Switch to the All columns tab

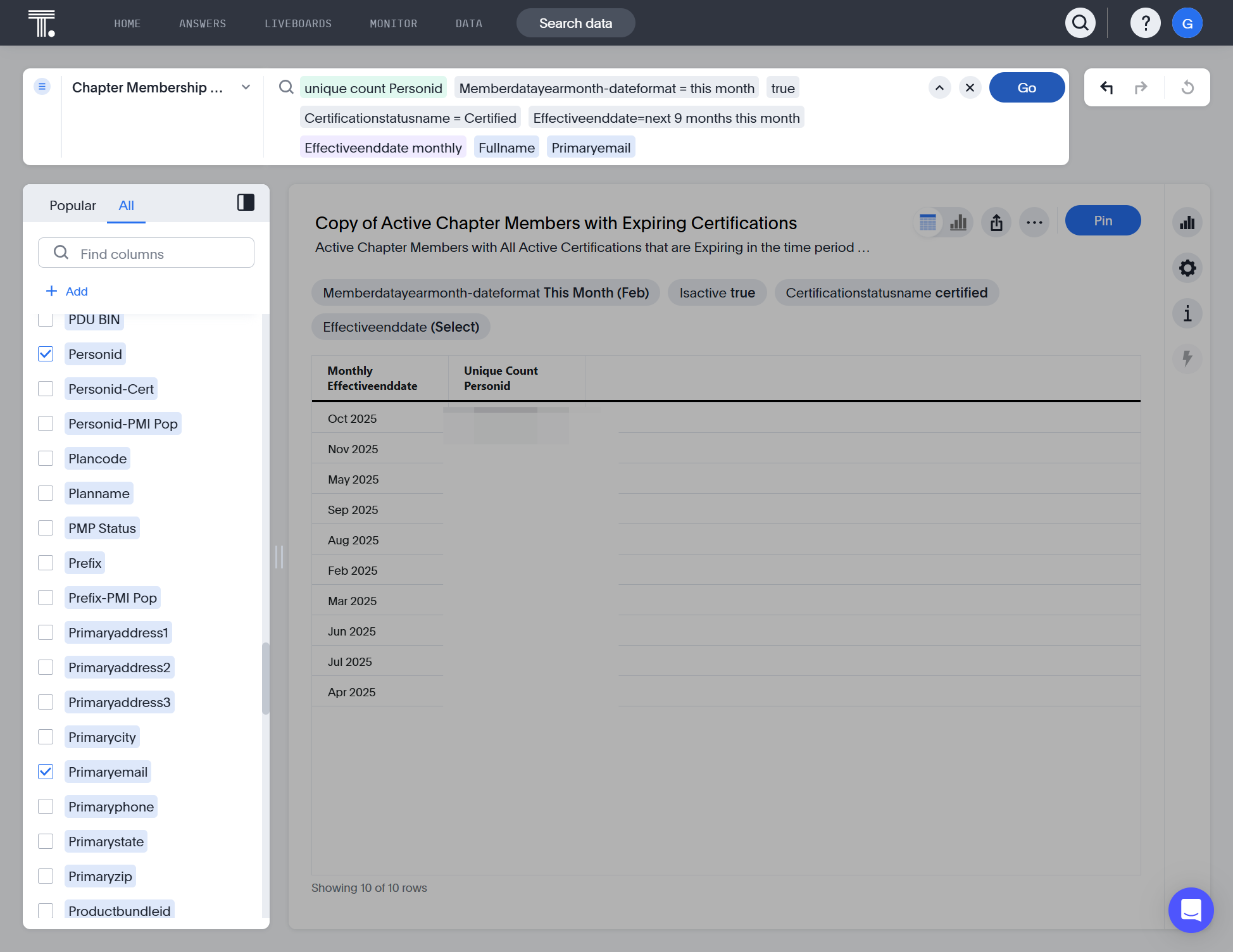click(126, 206)
